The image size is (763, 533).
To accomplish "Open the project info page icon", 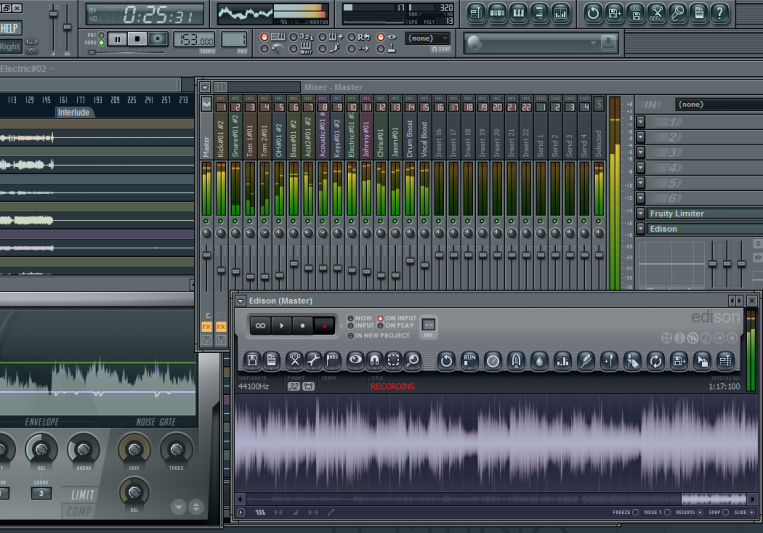I will point(699,13).
